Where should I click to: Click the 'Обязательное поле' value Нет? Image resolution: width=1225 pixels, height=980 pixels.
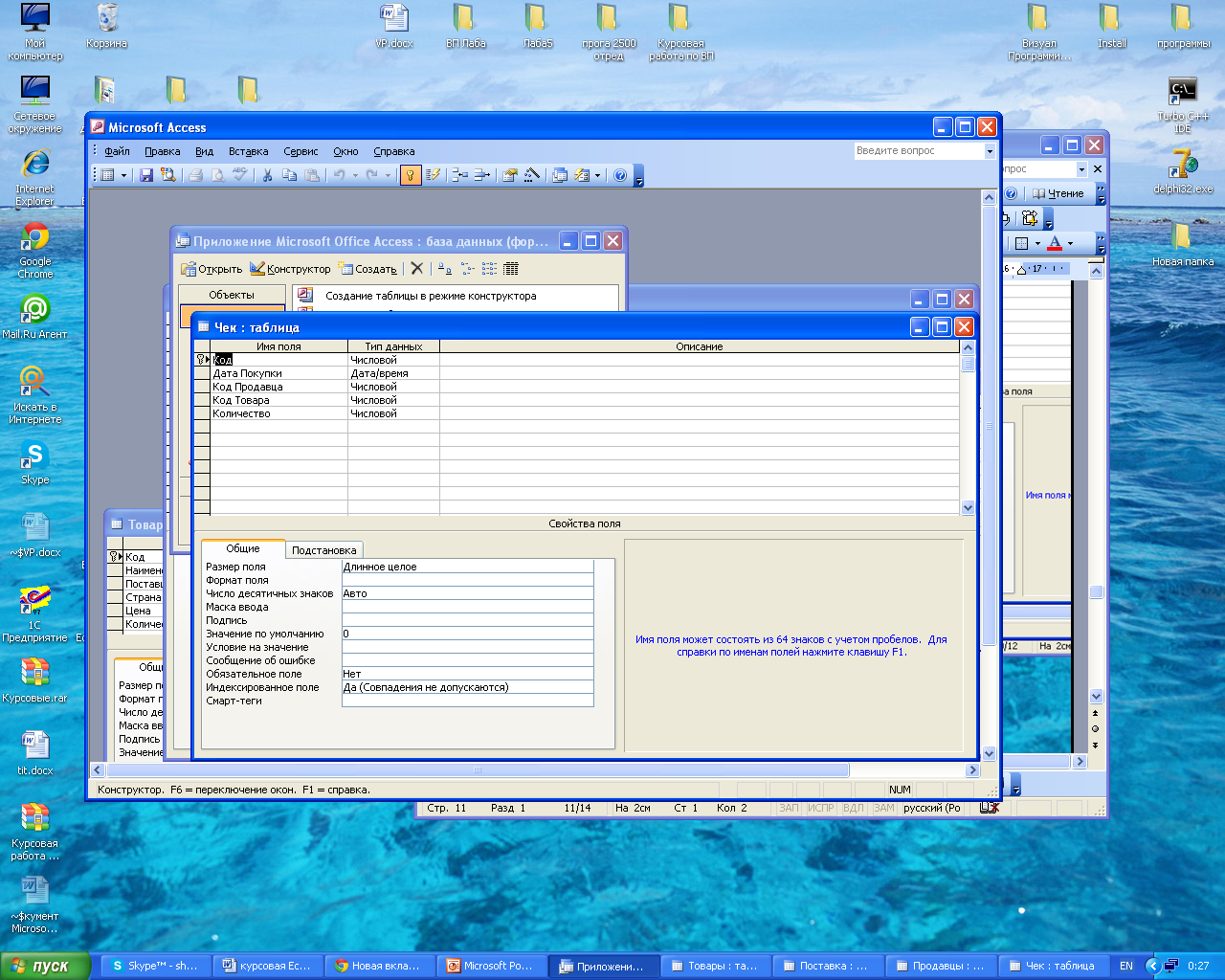[x=467, y=674]
